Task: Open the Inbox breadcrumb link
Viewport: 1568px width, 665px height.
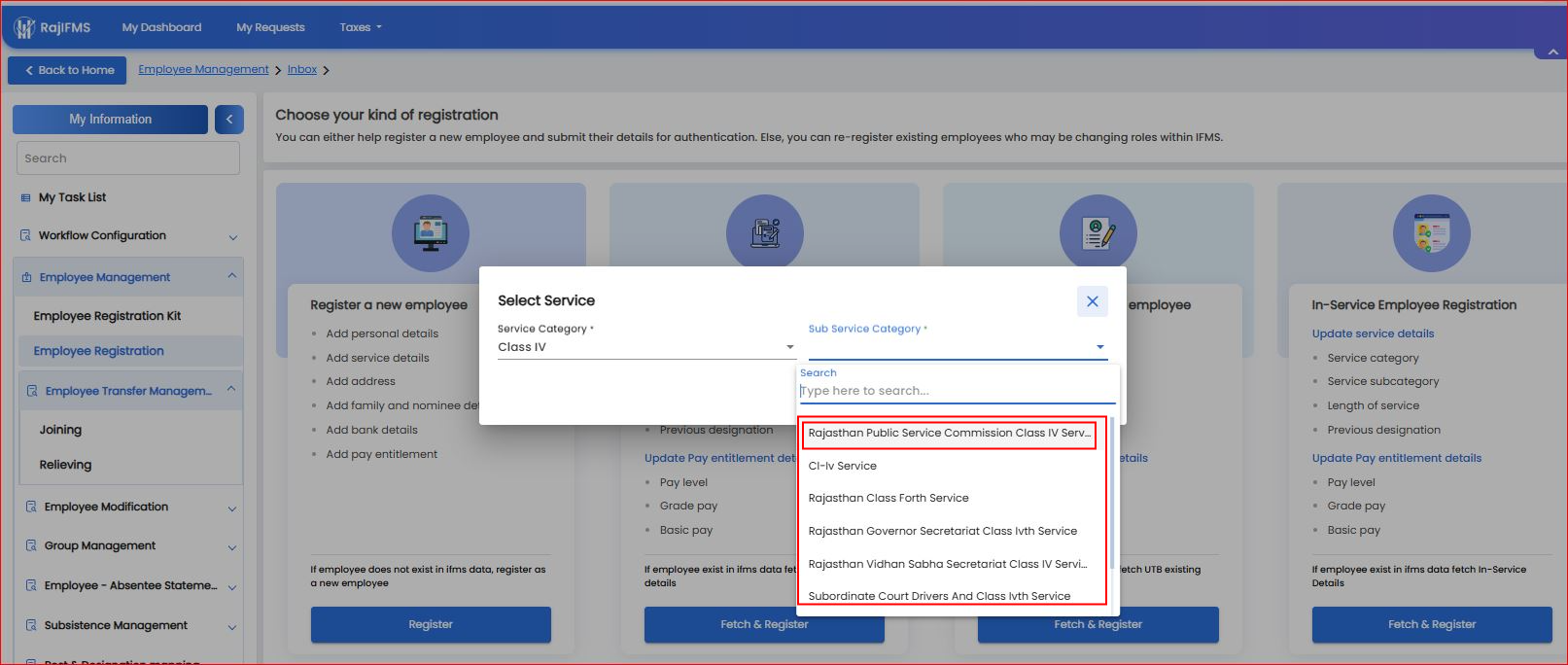Action: [x=302, y=70]
